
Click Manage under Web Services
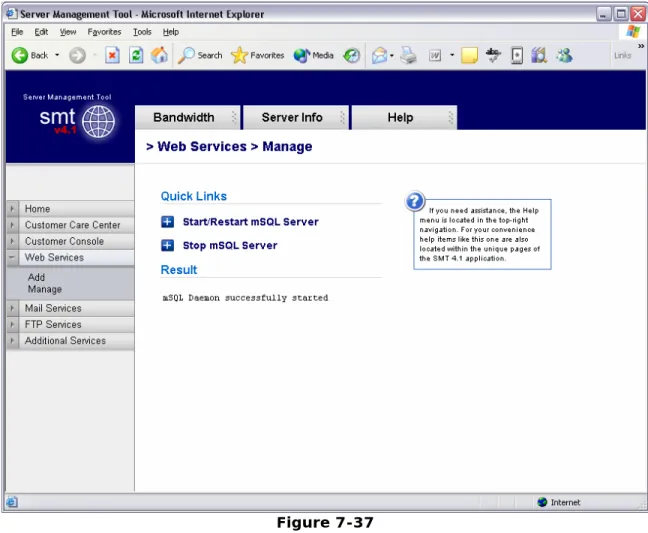tap(45, 289)
